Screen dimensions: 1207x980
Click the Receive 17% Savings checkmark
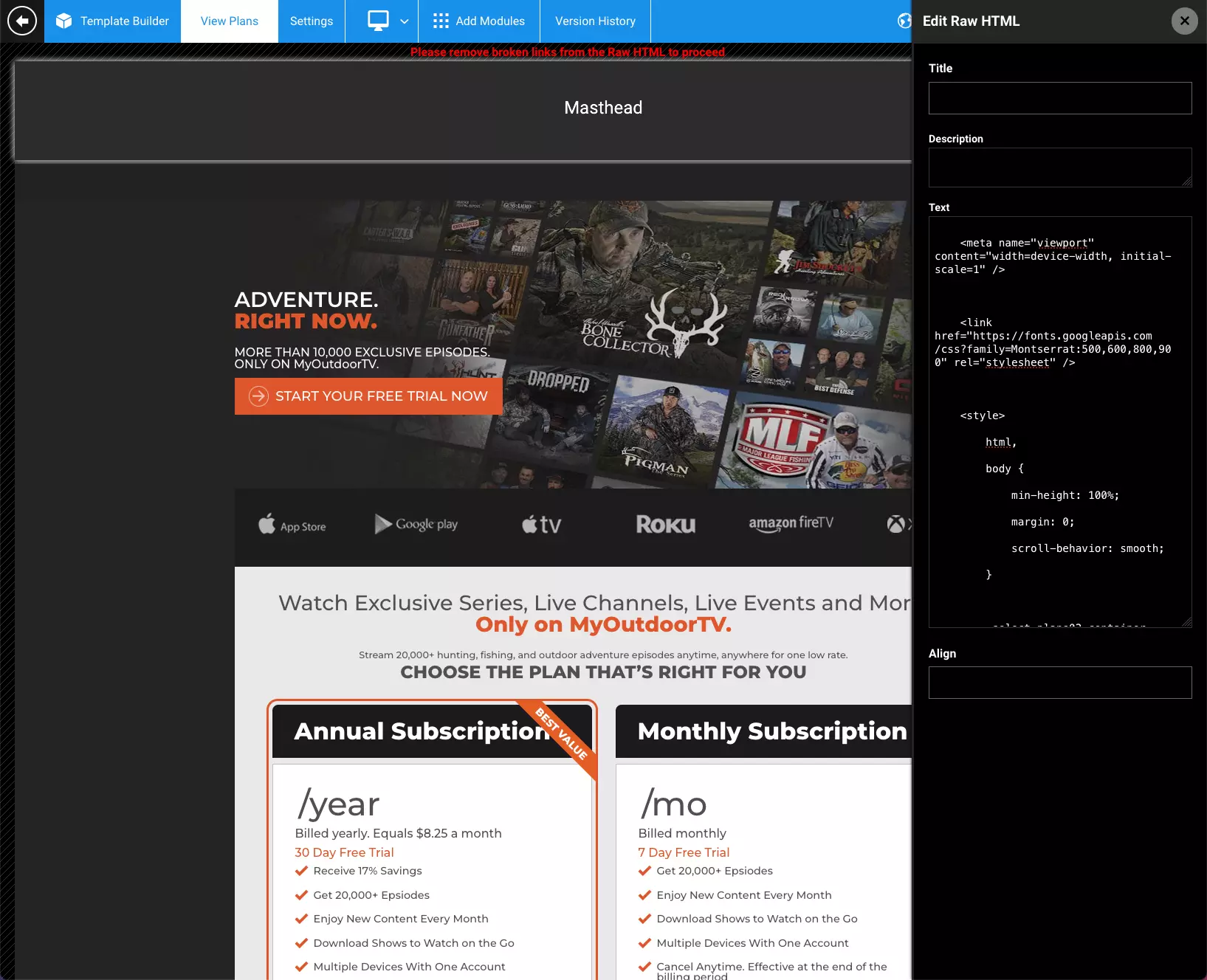(x=301, y=871)
